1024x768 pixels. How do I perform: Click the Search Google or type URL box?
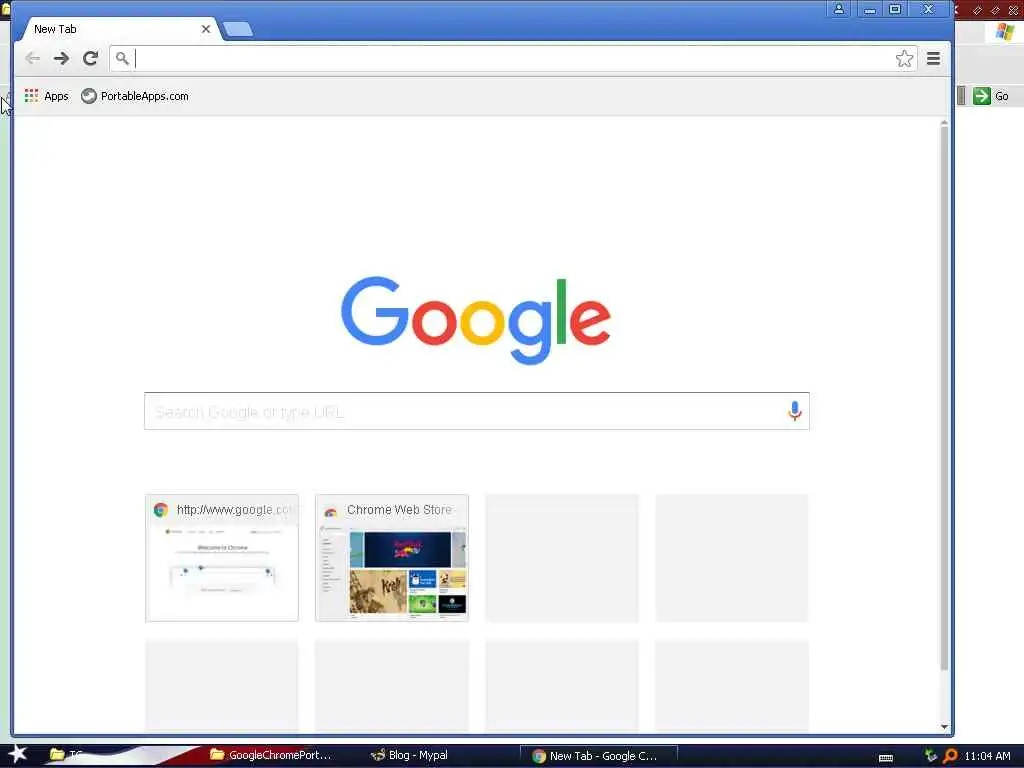click(x=477, y=411)
